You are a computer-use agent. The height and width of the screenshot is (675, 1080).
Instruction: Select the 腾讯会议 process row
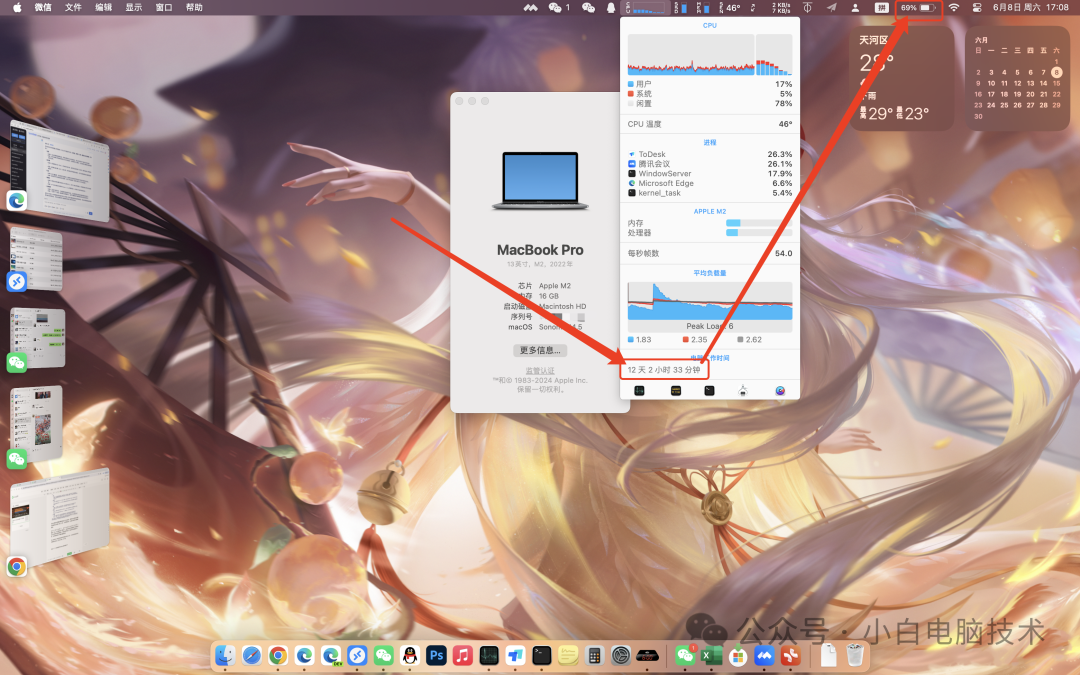(709, 164)
